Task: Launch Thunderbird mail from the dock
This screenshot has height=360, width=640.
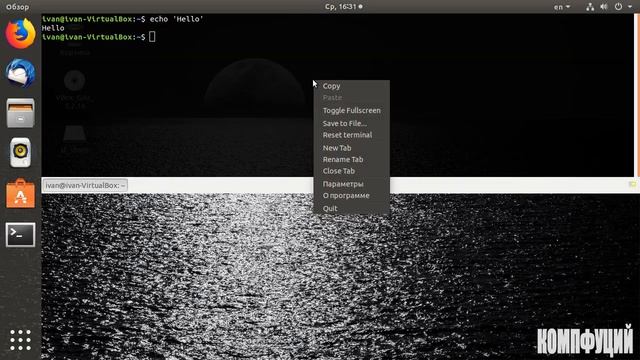Action: point(20,73)
